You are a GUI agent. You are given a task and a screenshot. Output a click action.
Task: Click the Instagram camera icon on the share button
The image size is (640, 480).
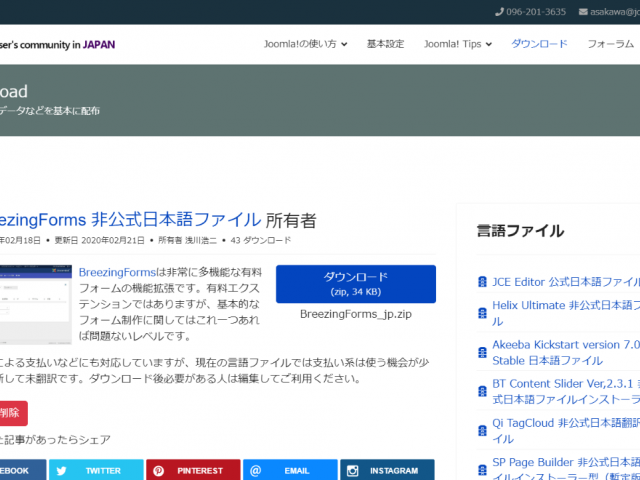coord(352,471)
